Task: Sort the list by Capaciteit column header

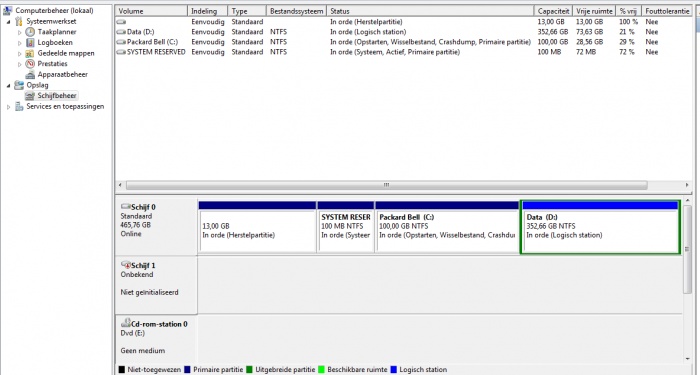Action: click(553, 11)
